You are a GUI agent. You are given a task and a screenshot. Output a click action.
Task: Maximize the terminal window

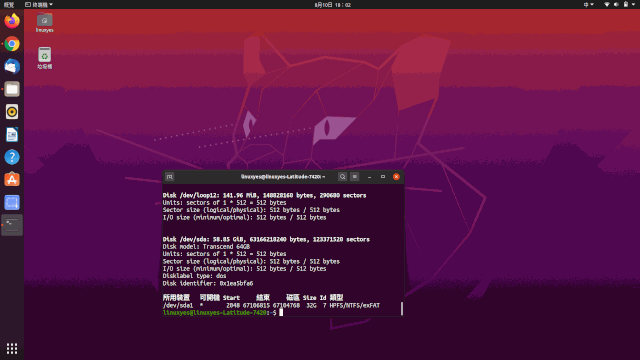tap(383, 177)
